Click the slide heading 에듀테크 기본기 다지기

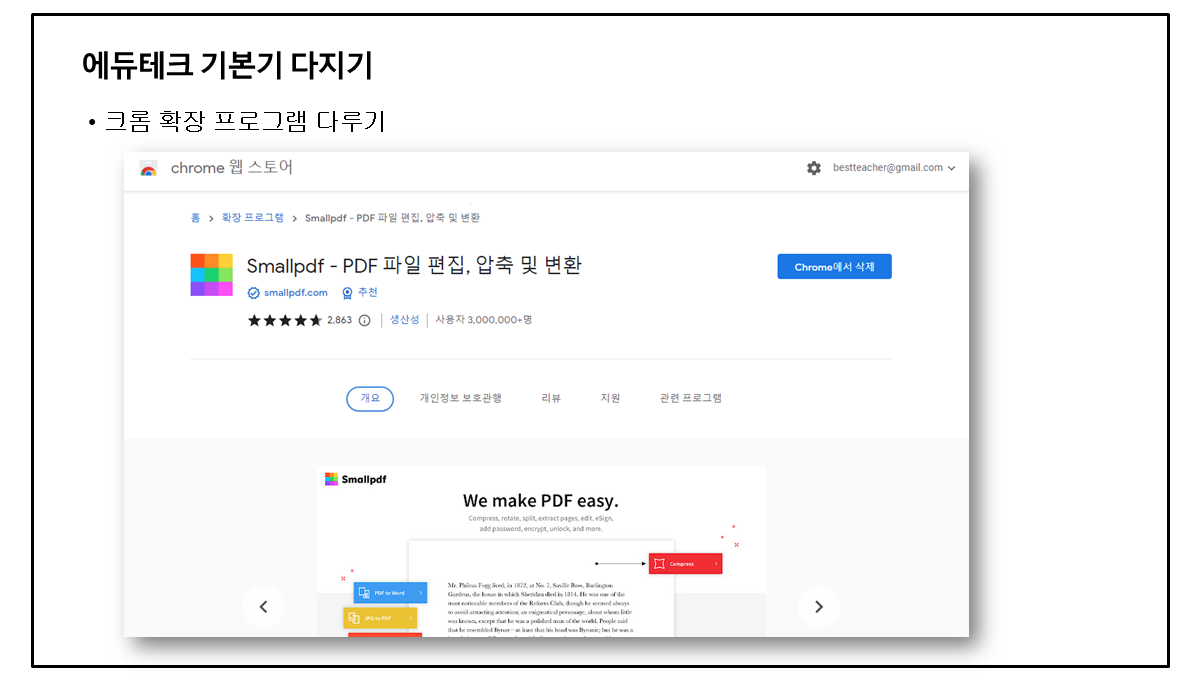click(x=227, y=65)
